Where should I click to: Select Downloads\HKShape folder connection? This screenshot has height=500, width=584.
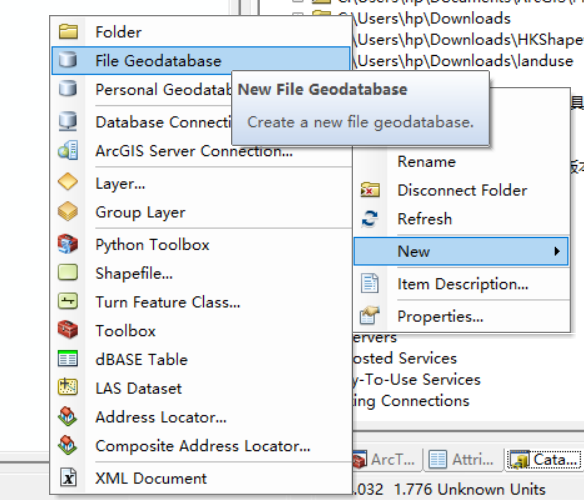pos(467,39)
